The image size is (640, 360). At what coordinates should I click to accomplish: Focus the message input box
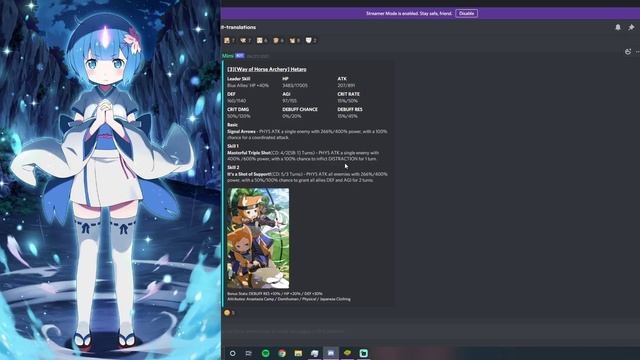[x=429, y=331]
